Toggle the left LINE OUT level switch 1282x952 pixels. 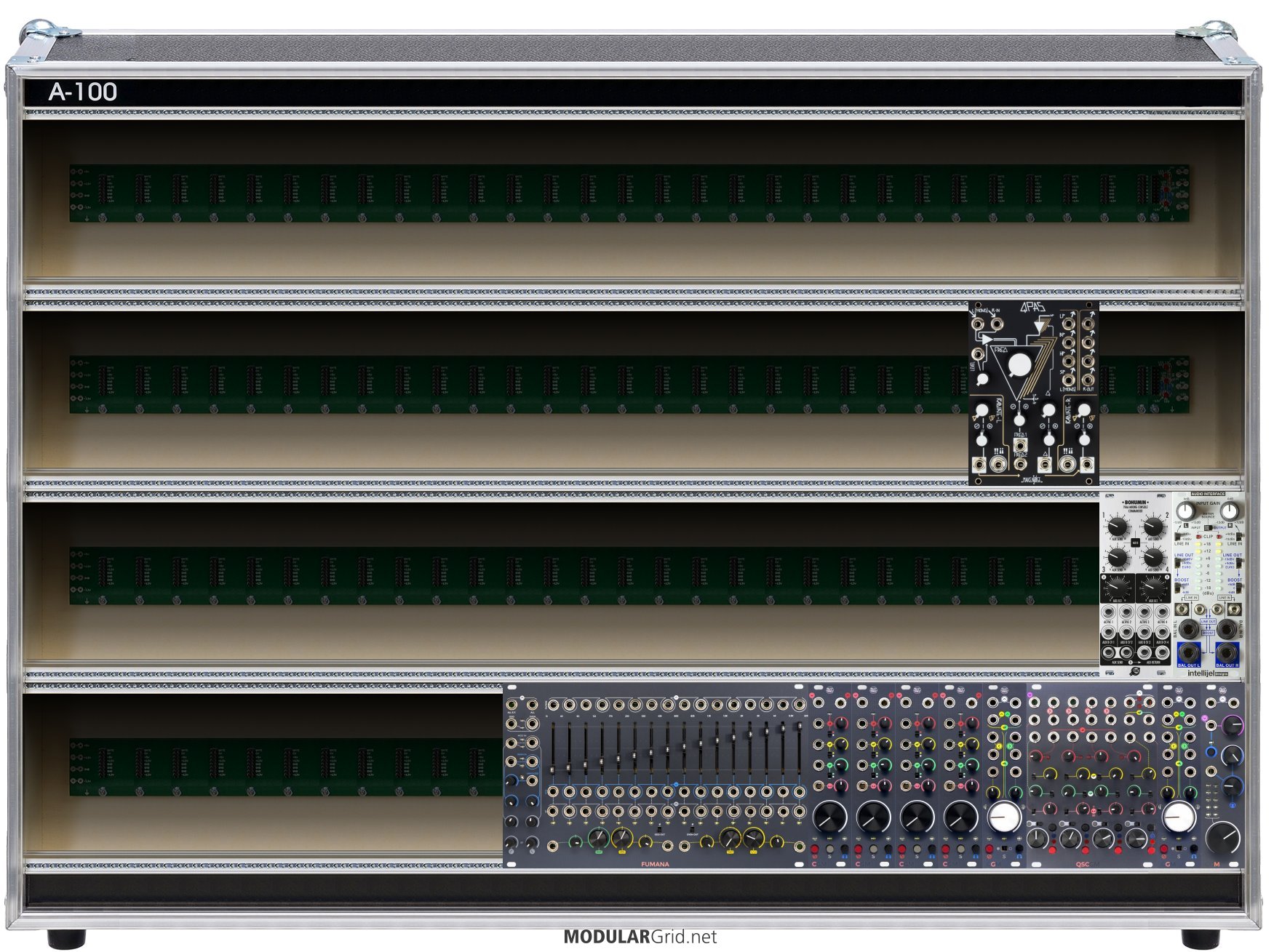1178,562
